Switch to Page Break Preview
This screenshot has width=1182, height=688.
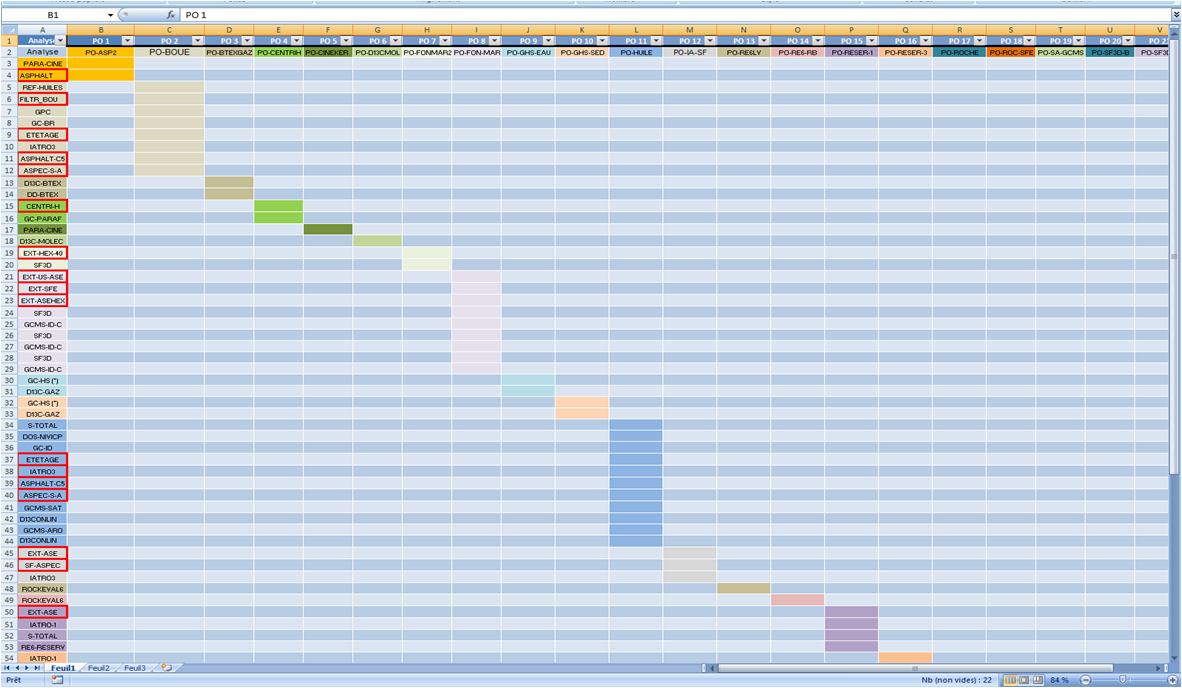coord(1036,680)
